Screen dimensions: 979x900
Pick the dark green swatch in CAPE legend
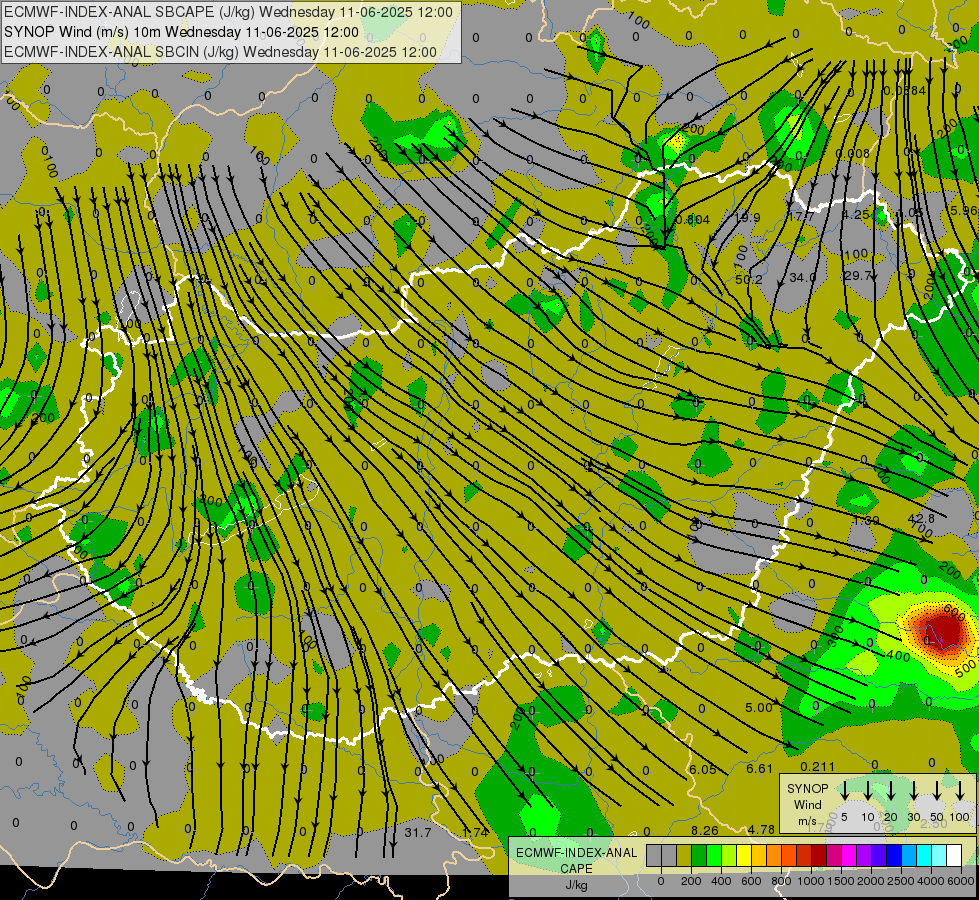(x=699, y=855)
